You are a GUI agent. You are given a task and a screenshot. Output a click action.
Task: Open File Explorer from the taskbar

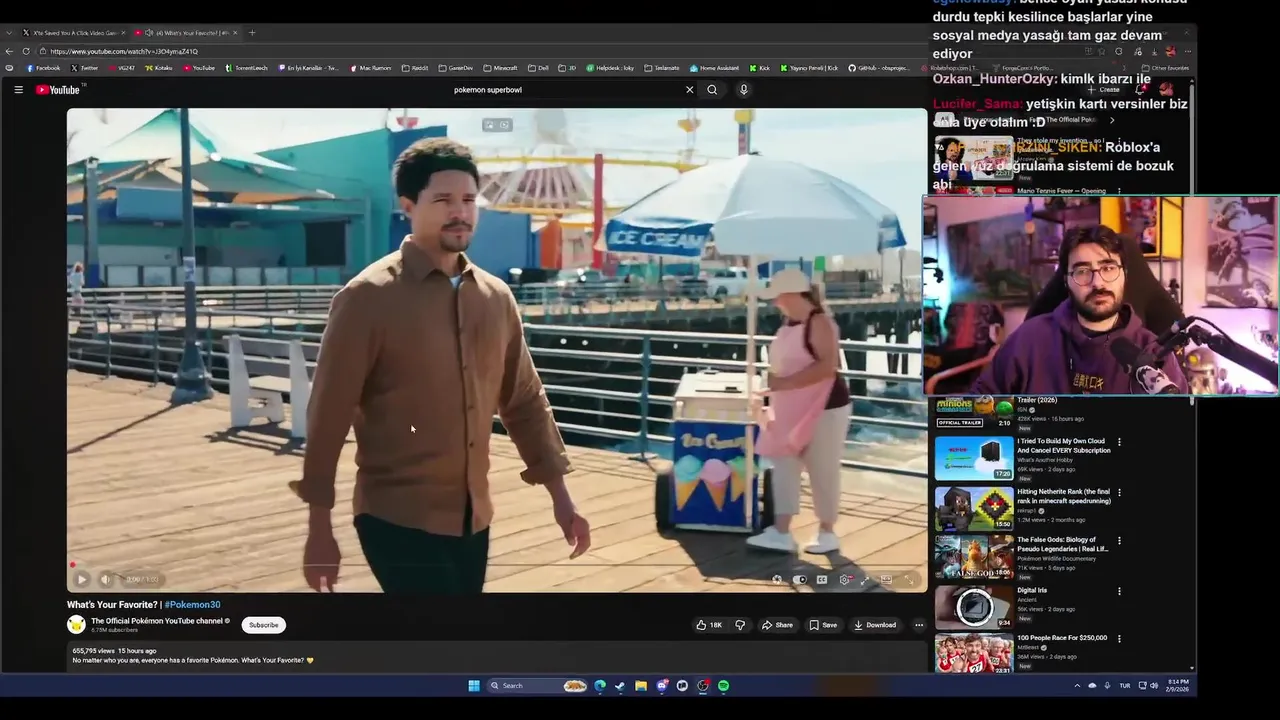pyautogui.click(x=641, y=686)
